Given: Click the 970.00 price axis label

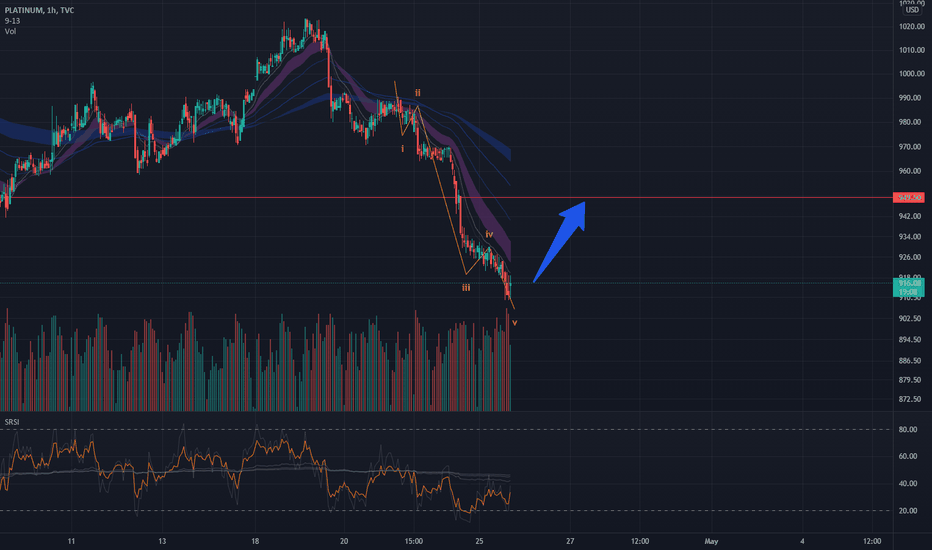Looking at the screenshot, I should pyautogui.click(x=912, y=146).
